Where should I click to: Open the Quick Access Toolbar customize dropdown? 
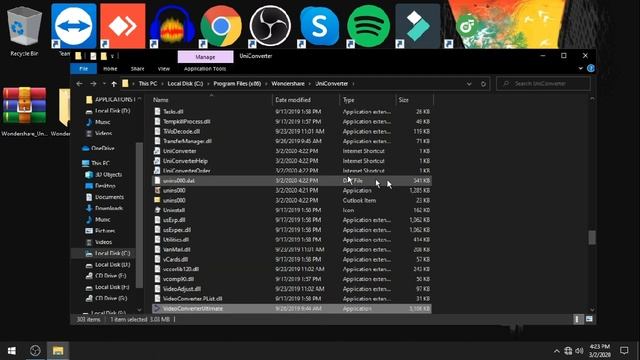coord(112,56)
